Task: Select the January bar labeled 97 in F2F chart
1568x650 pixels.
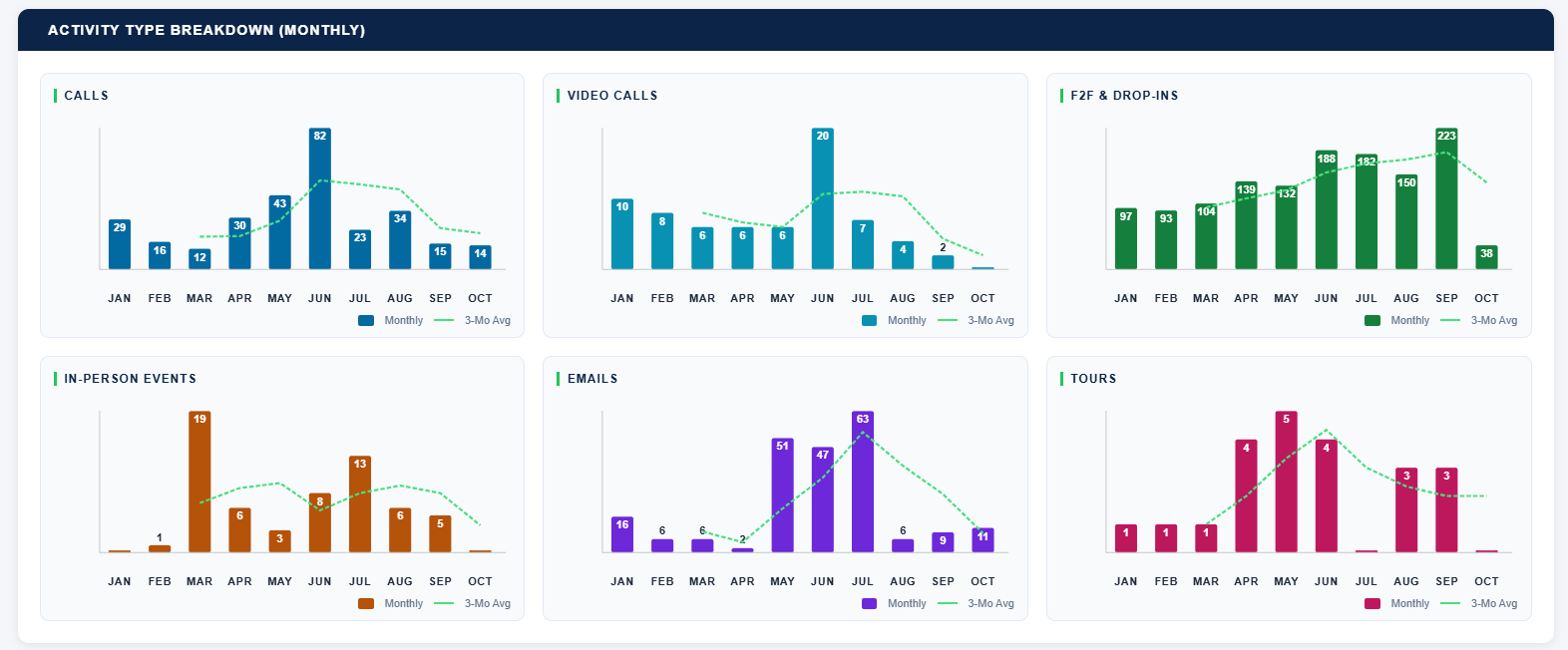Action: [x=1126, y=238]
